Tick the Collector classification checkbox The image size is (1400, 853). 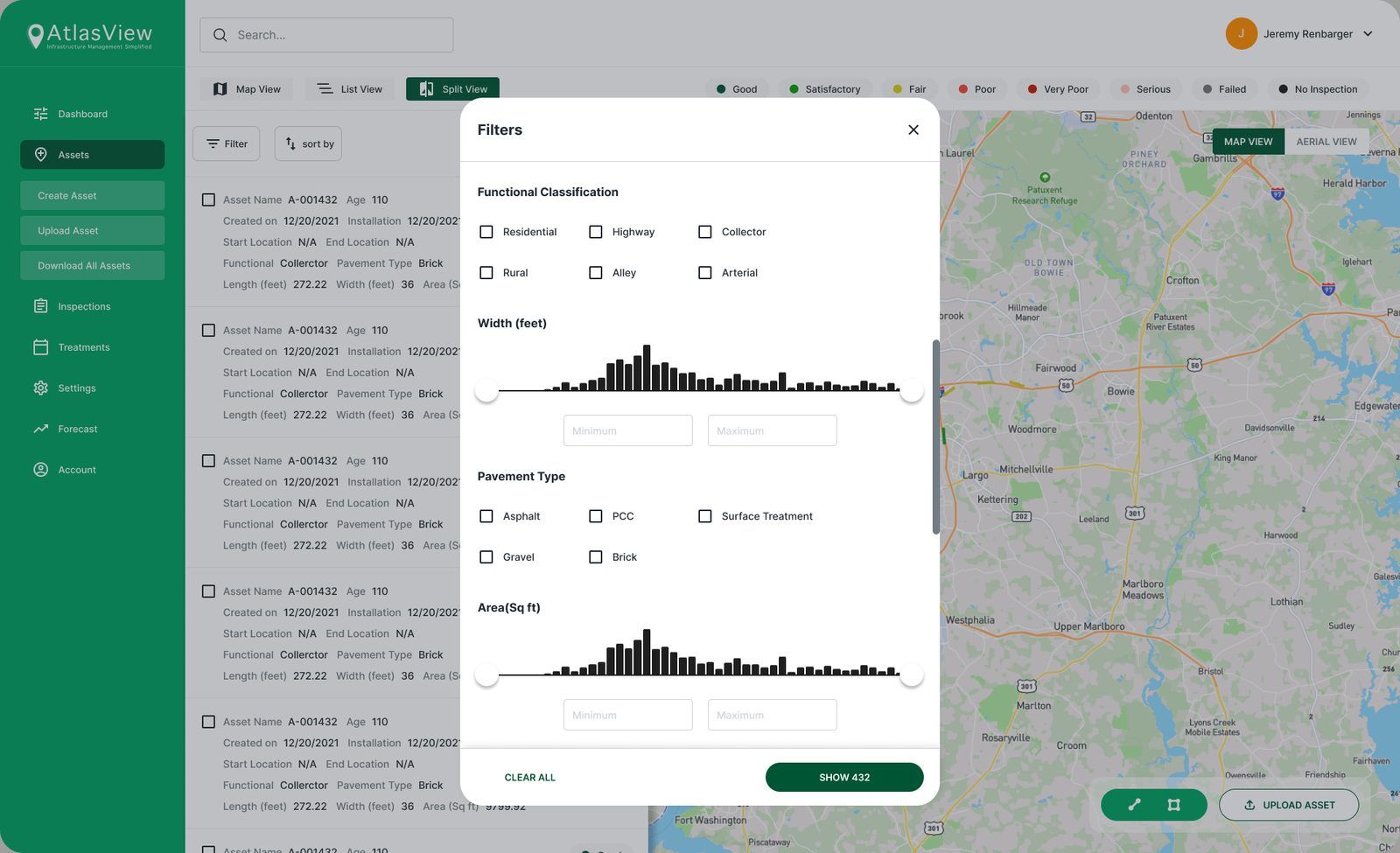coord(705,232)
